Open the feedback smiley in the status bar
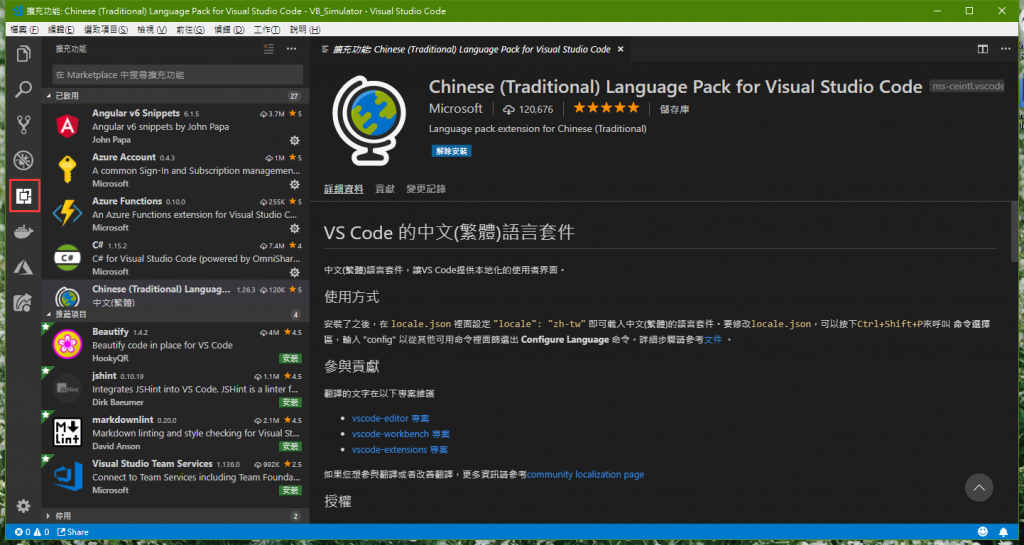This screenshot has width=1024, height=545. point(983,532)
